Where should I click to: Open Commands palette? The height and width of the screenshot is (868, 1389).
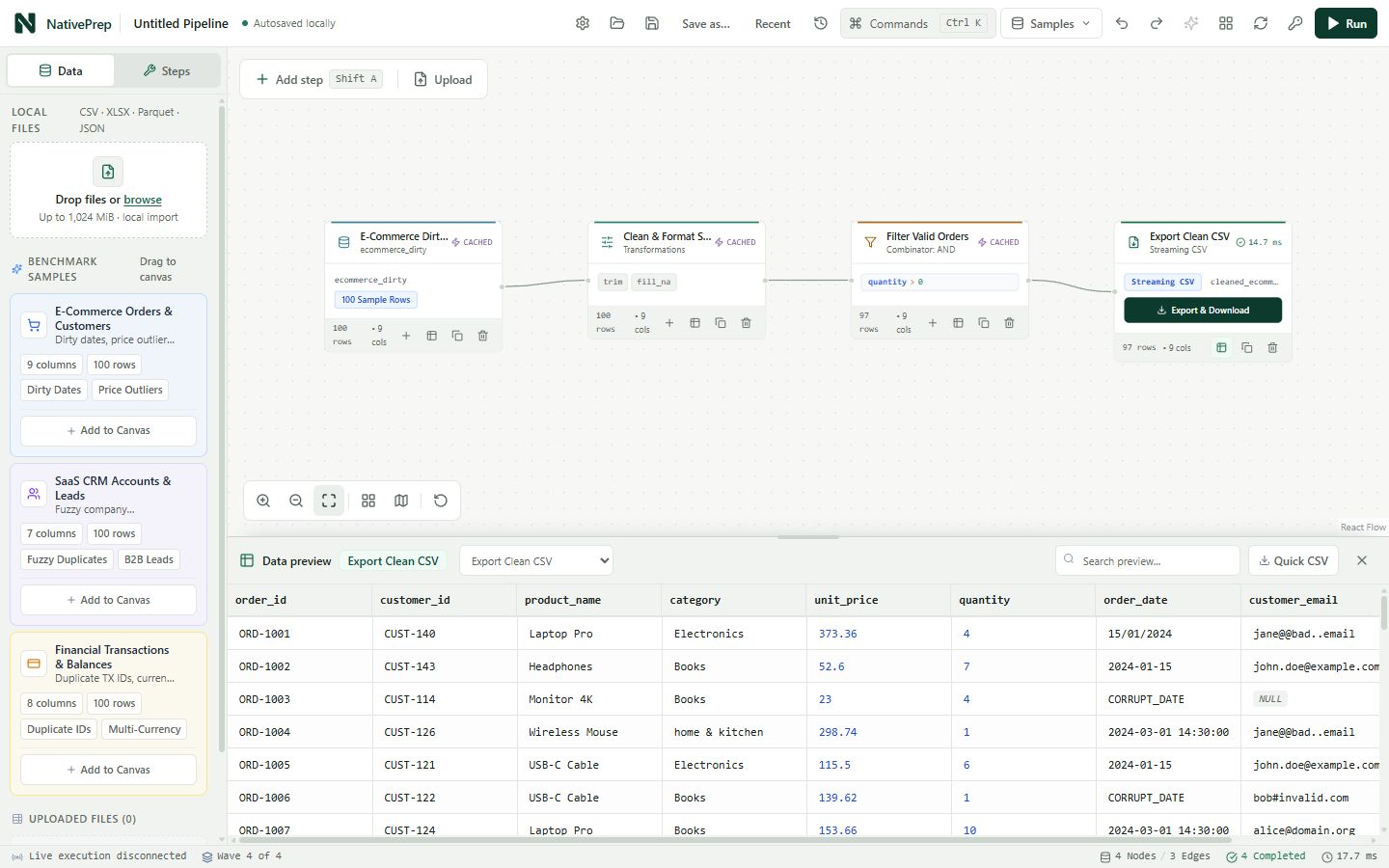pyautogui.click(x=917, y=23)
